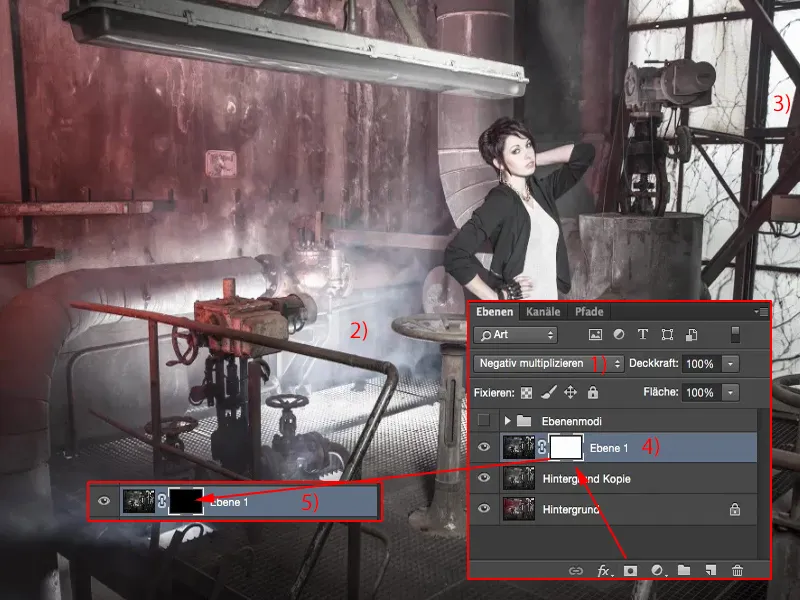Screen dimensions: 800x600
Task: Click the link layers chain icon
Action: pos(576,570)
